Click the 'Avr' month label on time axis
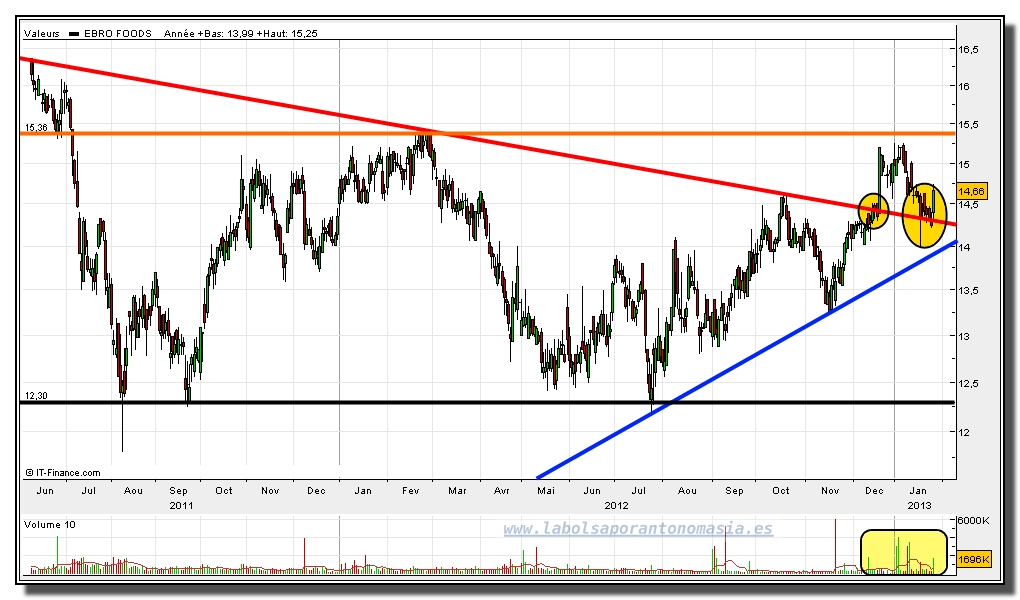1020x600 pixels. pyautogui.click(x=502, y=491)
